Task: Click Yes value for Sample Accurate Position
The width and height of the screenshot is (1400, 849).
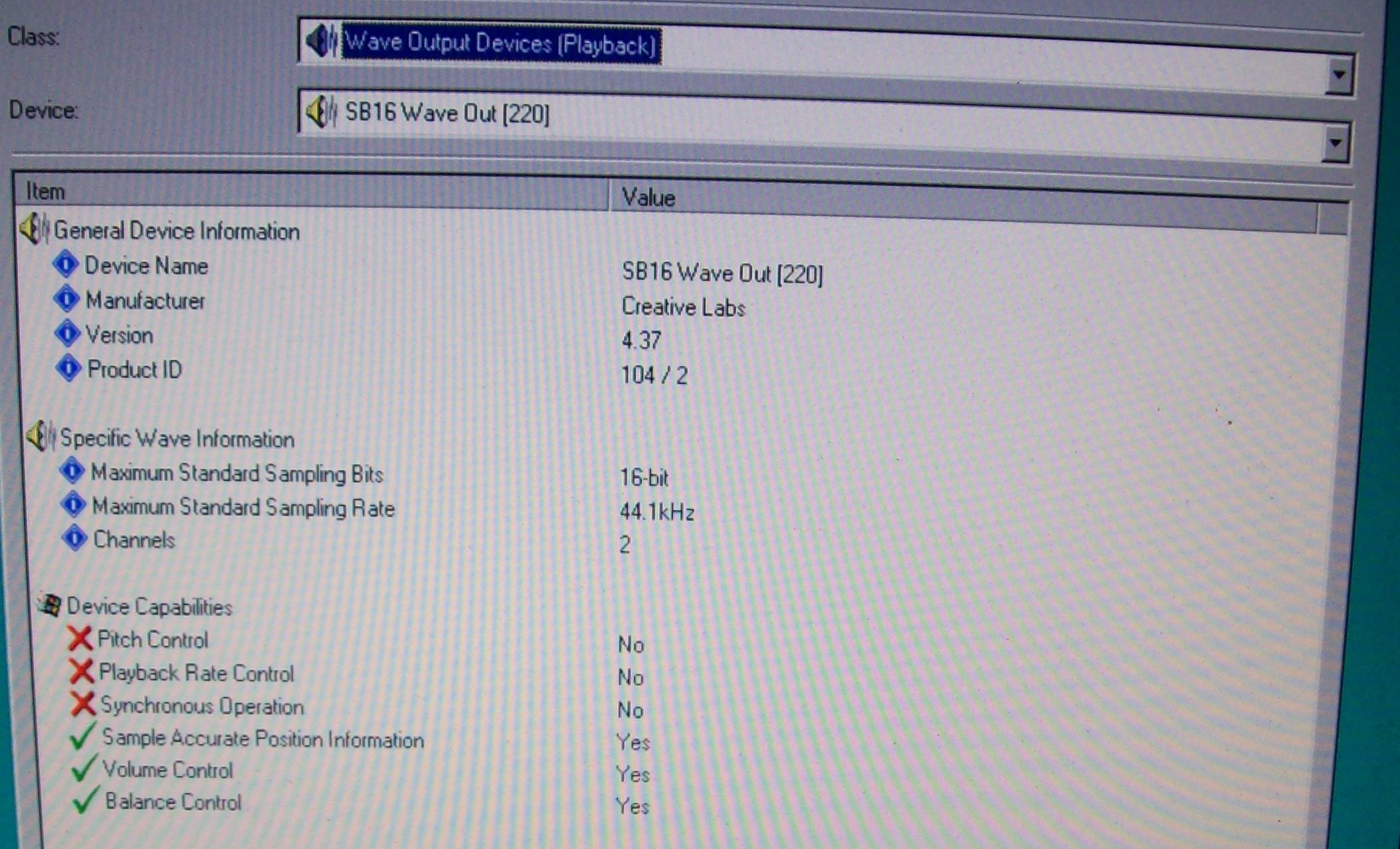Action: [633, 742]
